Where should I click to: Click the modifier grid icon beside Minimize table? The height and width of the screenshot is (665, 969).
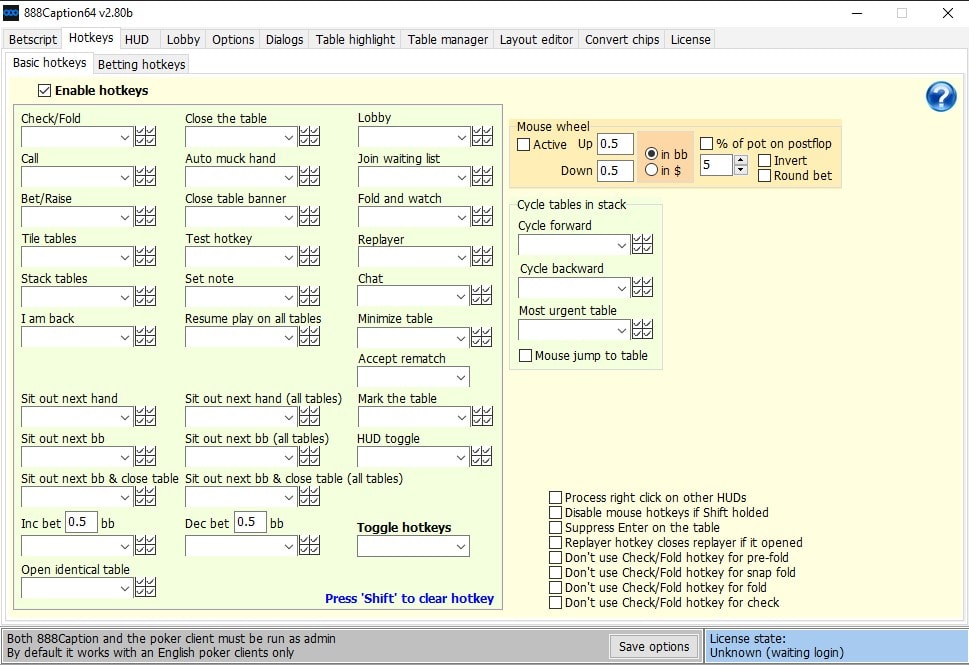[481, 337]
